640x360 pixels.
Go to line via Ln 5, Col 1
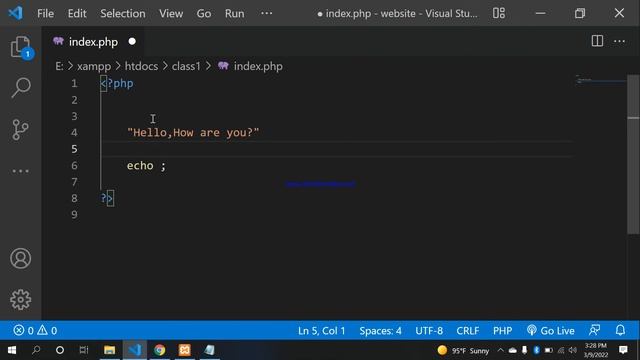[x=321, y=330]
